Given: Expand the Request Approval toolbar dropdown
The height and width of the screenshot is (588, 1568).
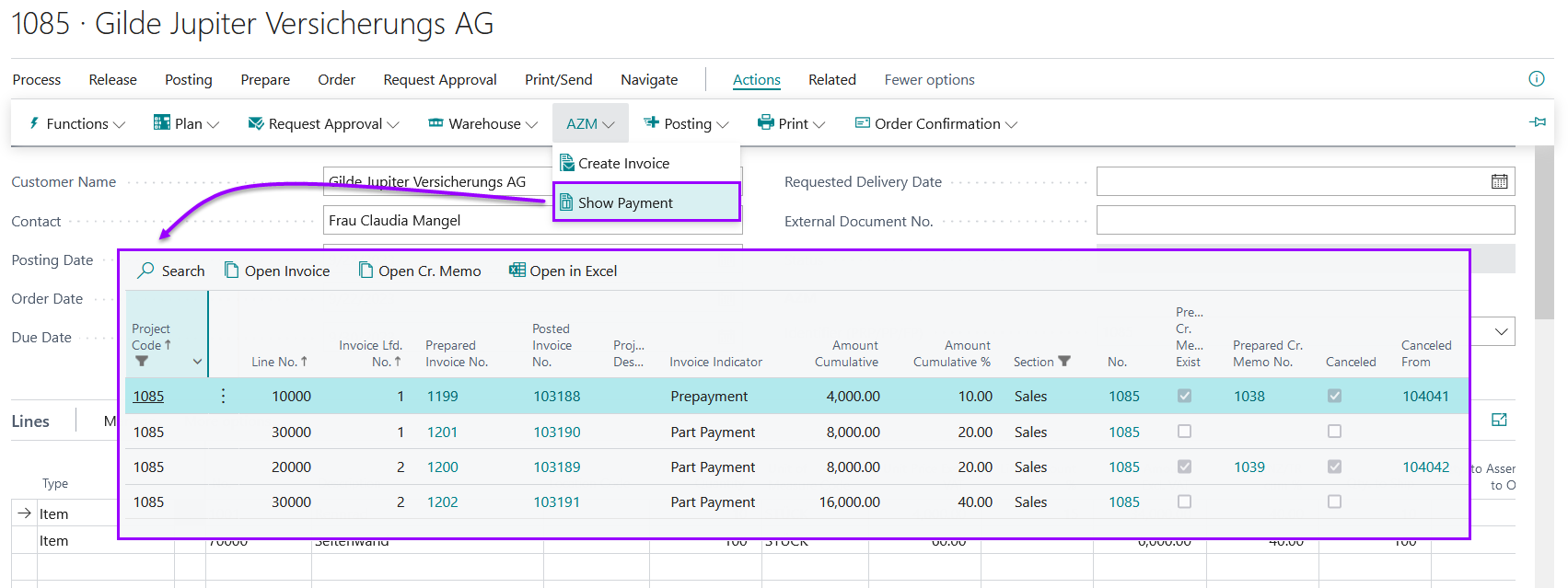Looking at the screenshot, I should click(x=393, y=124).
